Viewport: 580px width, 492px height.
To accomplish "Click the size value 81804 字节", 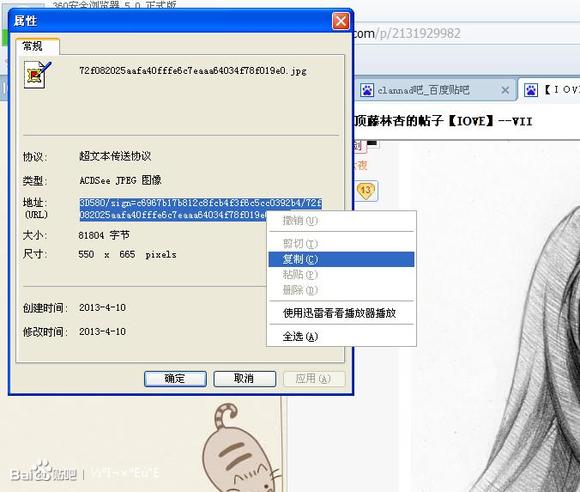I will [x=104, y=235].
